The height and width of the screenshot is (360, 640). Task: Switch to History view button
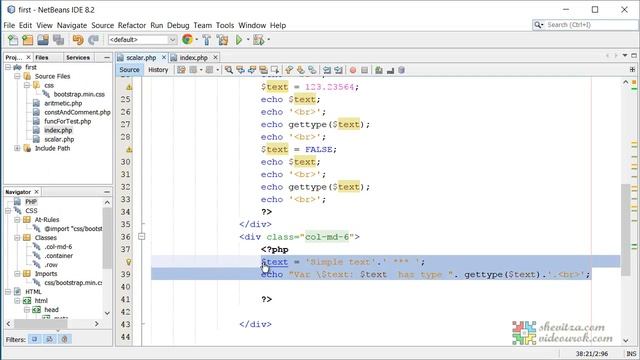[x=158, y=70]
